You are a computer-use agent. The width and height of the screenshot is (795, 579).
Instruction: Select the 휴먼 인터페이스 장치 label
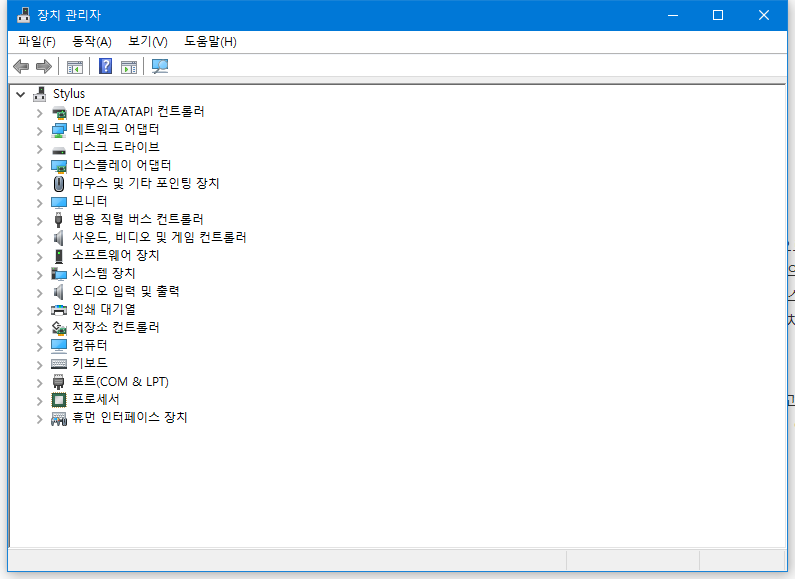coord(130,417)
